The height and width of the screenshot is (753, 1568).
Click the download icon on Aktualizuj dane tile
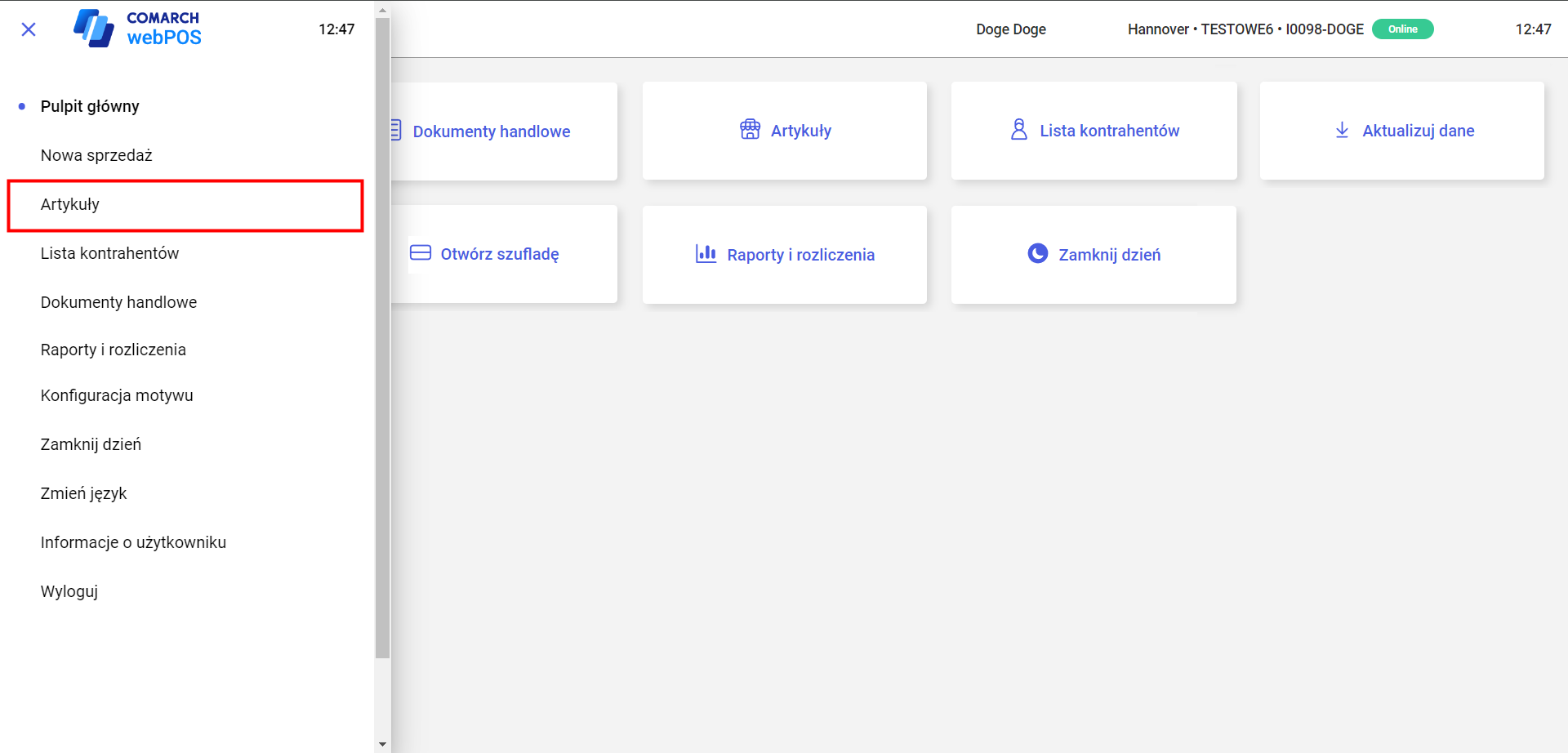point(1342,130)
